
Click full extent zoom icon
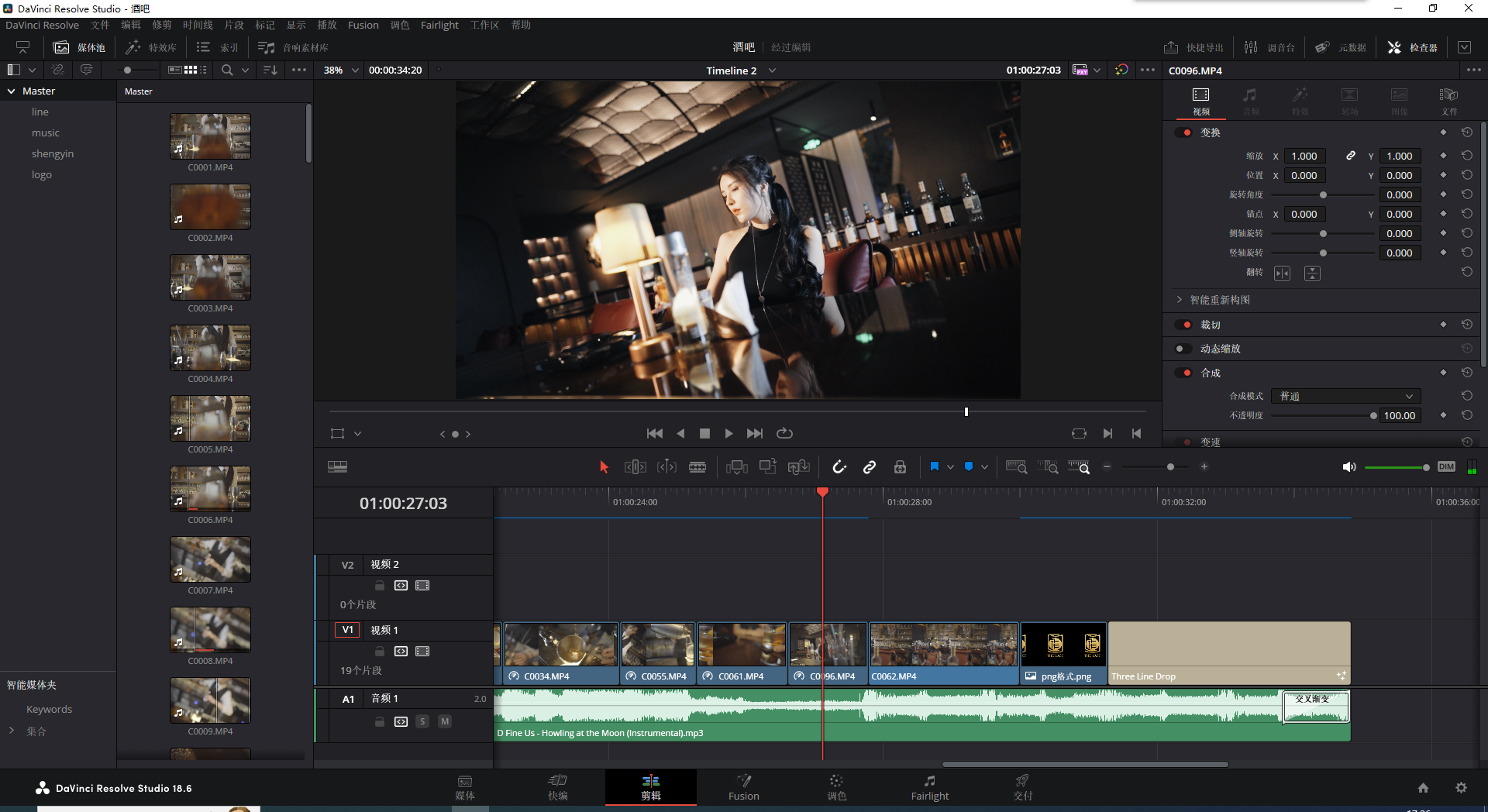1016,467
